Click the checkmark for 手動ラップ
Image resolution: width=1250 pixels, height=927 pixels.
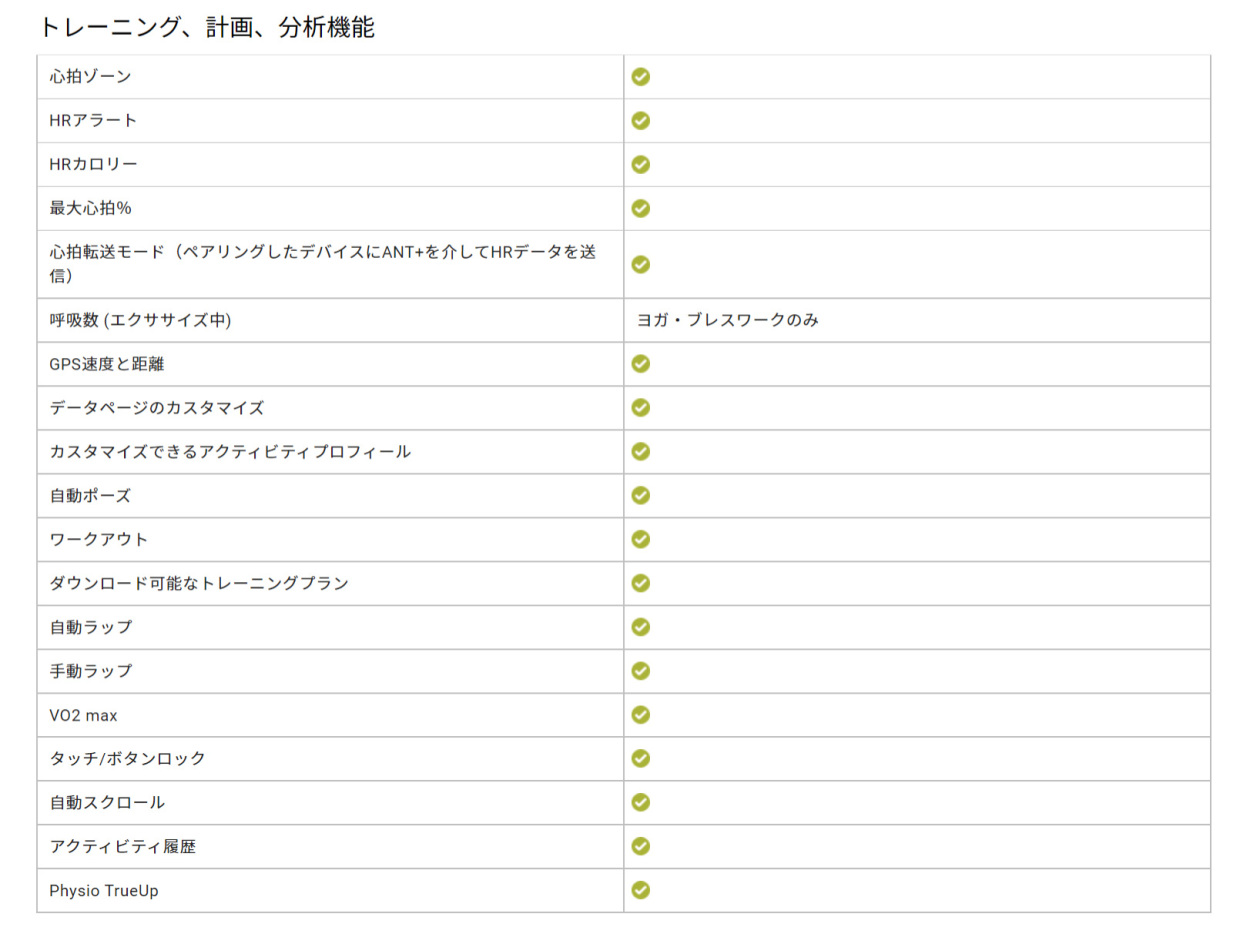point(641,671)
